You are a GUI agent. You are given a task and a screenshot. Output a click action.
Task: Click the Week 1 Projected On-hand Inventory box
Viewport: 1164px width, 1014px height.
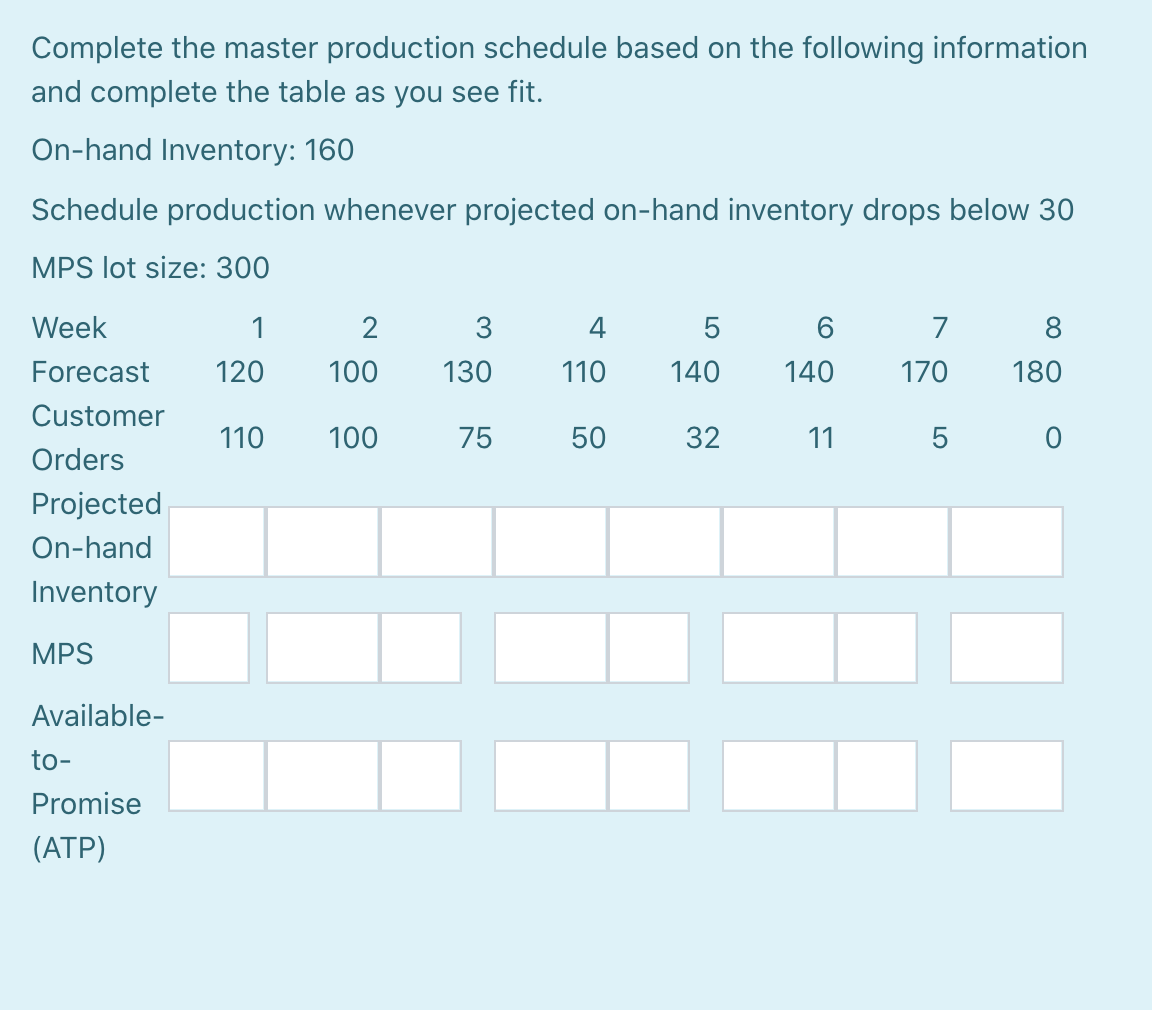pos(218,541)
